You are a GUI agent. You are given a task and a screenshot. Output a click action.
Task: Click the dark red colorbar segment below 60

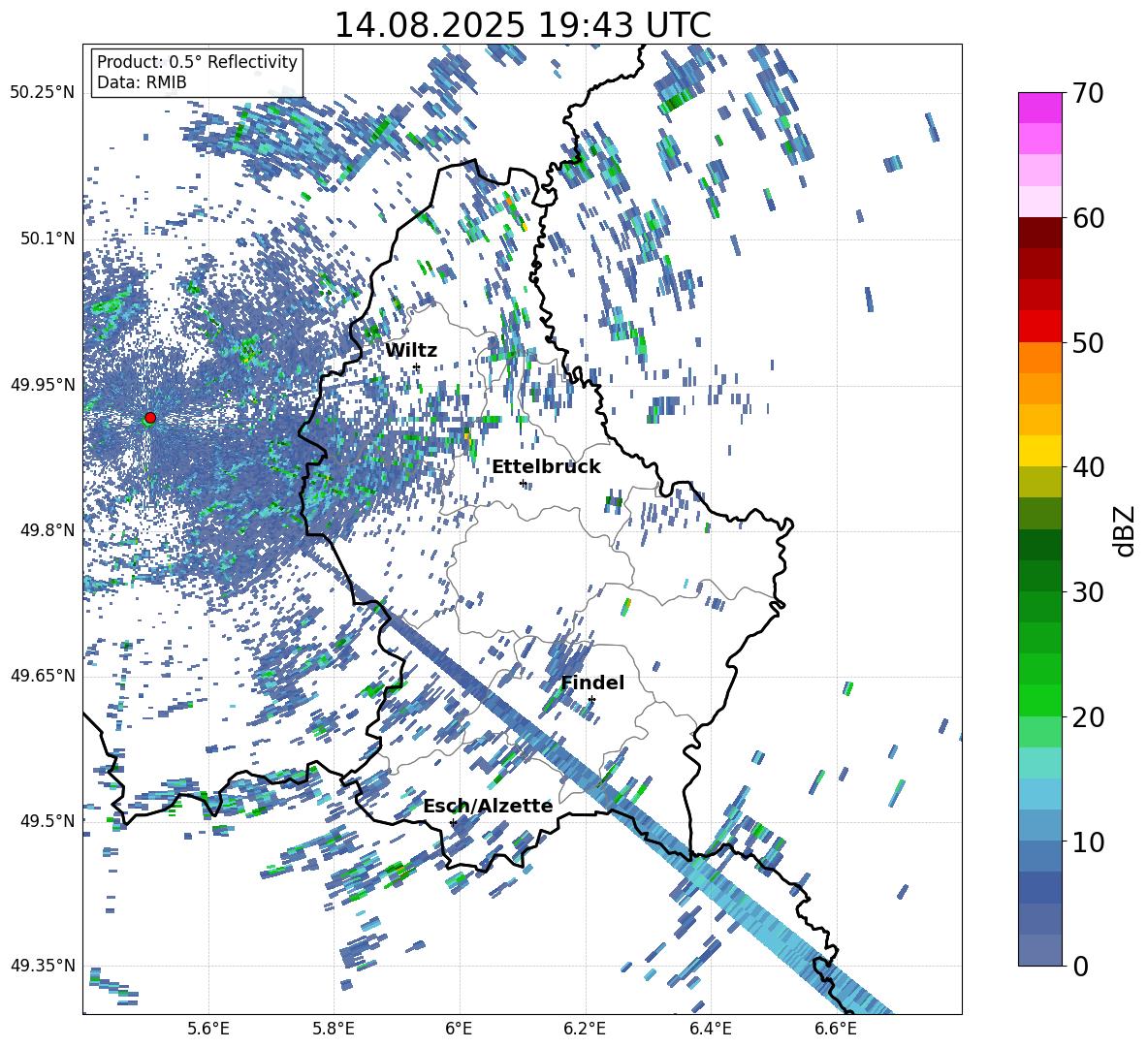click(1039, 233)
